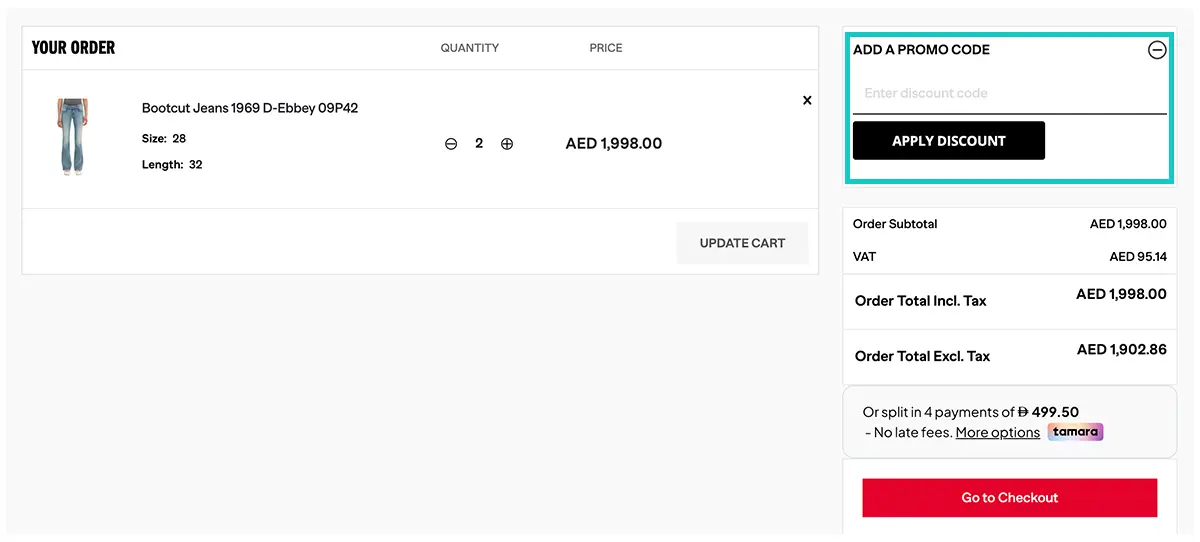
Task: Remove Bootcut Jeans item with X icon
Action: (x=807, y=100)
